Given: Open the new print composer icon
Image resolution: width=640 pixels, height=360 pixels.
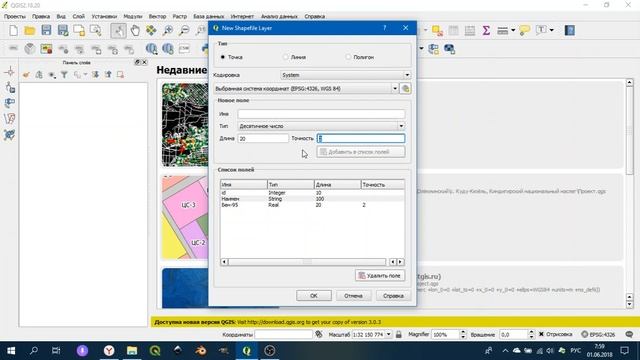Looking at the screenshot, I should point(79,30).
